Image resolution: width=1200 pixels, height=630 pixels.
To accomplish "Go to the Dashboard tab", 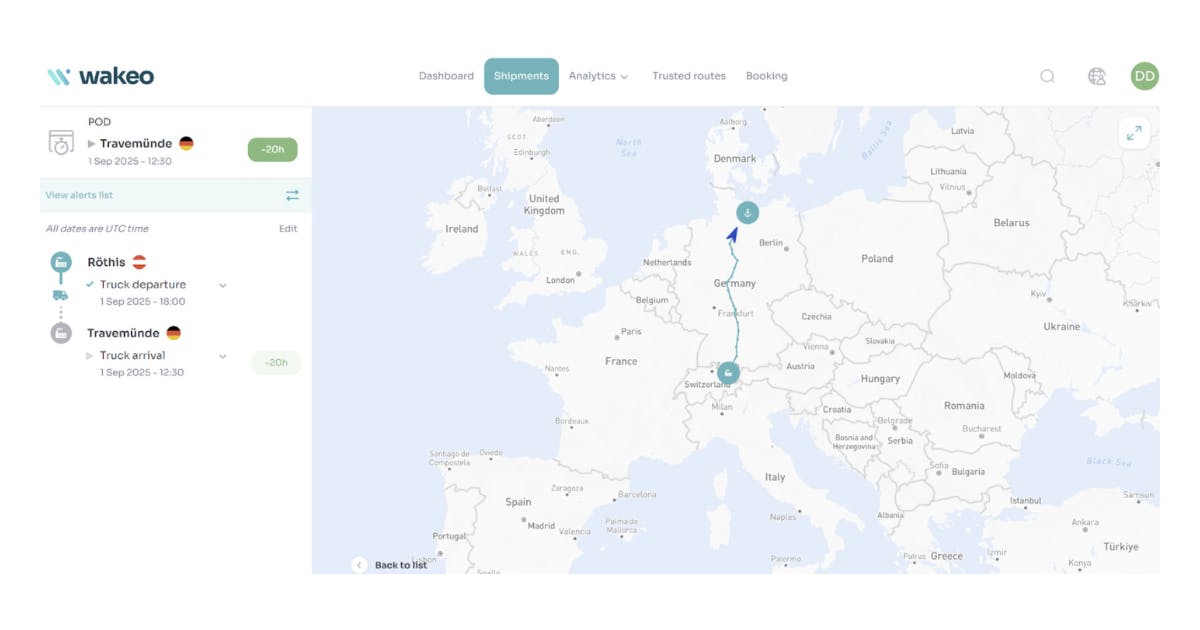I will [446, 76].
